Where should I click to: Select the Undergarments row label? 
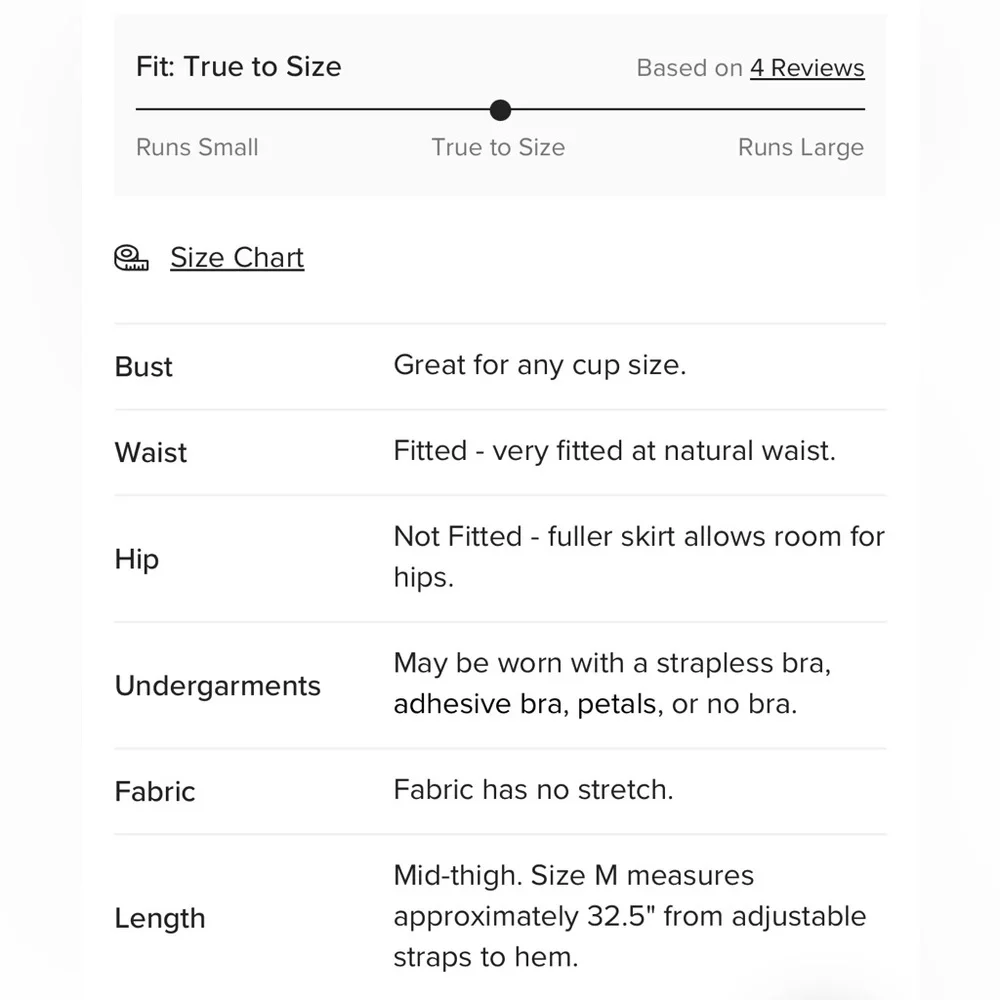[x=217, y=686]
